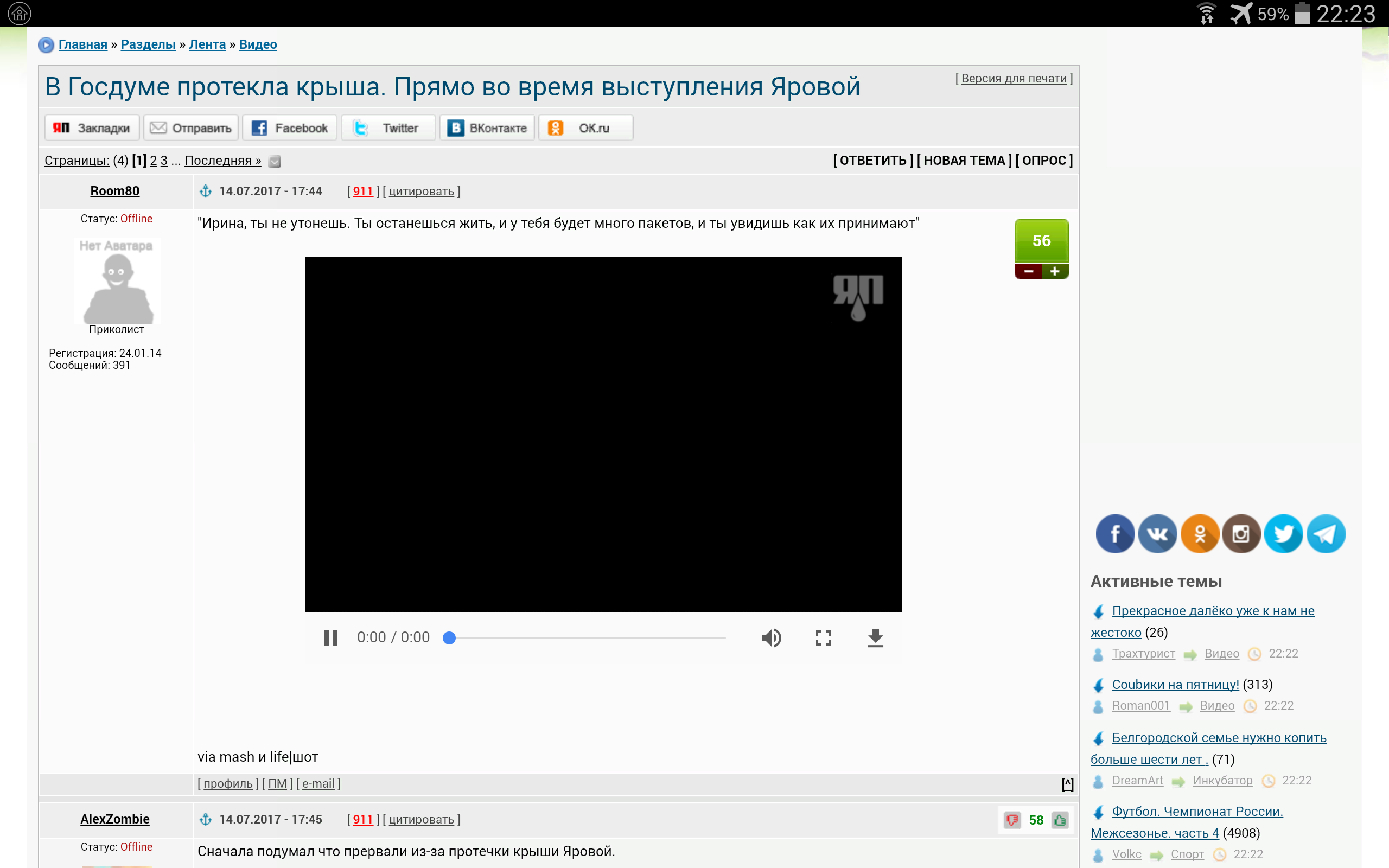
Task: Jump to Последняя page link
Action: (x=222, y=161)
